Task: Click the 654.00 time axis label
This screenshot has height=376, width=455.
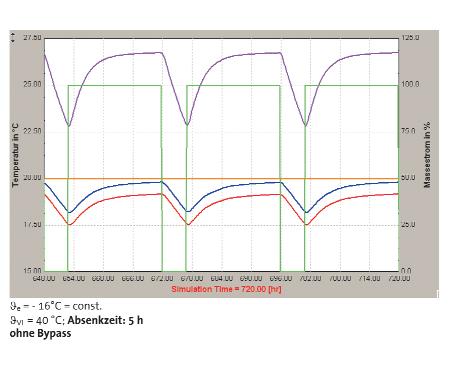Action: click(74, 278)
